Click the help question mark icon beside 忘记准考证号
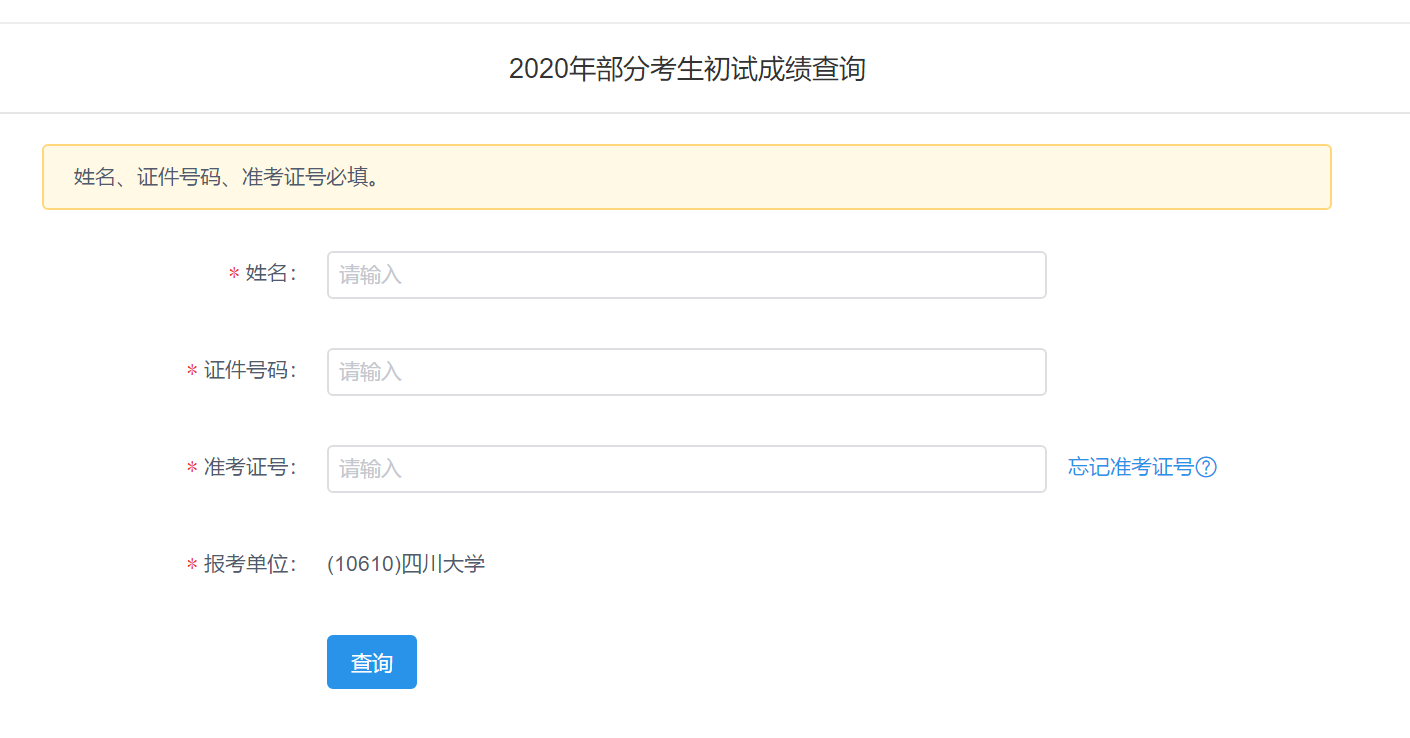The width and height of the screenshot is (1410, 738). click(1206, 467)
